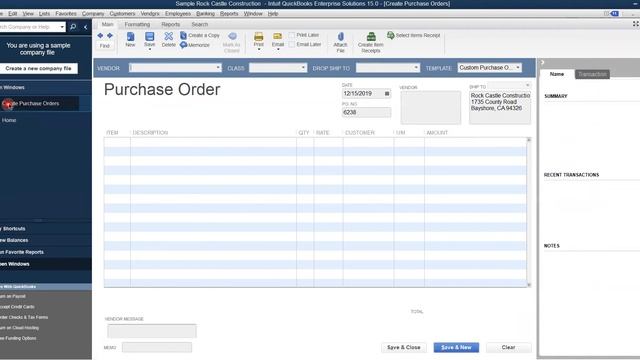Open the Lists menu

pos(44,13)
